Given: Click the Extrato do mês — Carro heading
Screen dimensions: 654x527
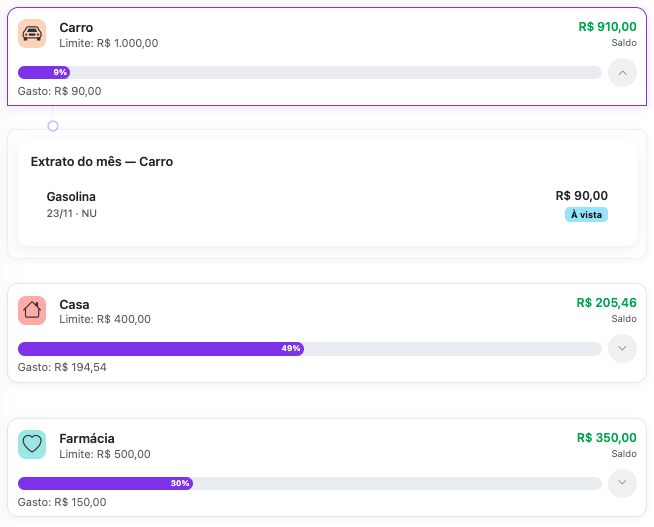Looking at the screenshot, I should [x=102, y=161].
